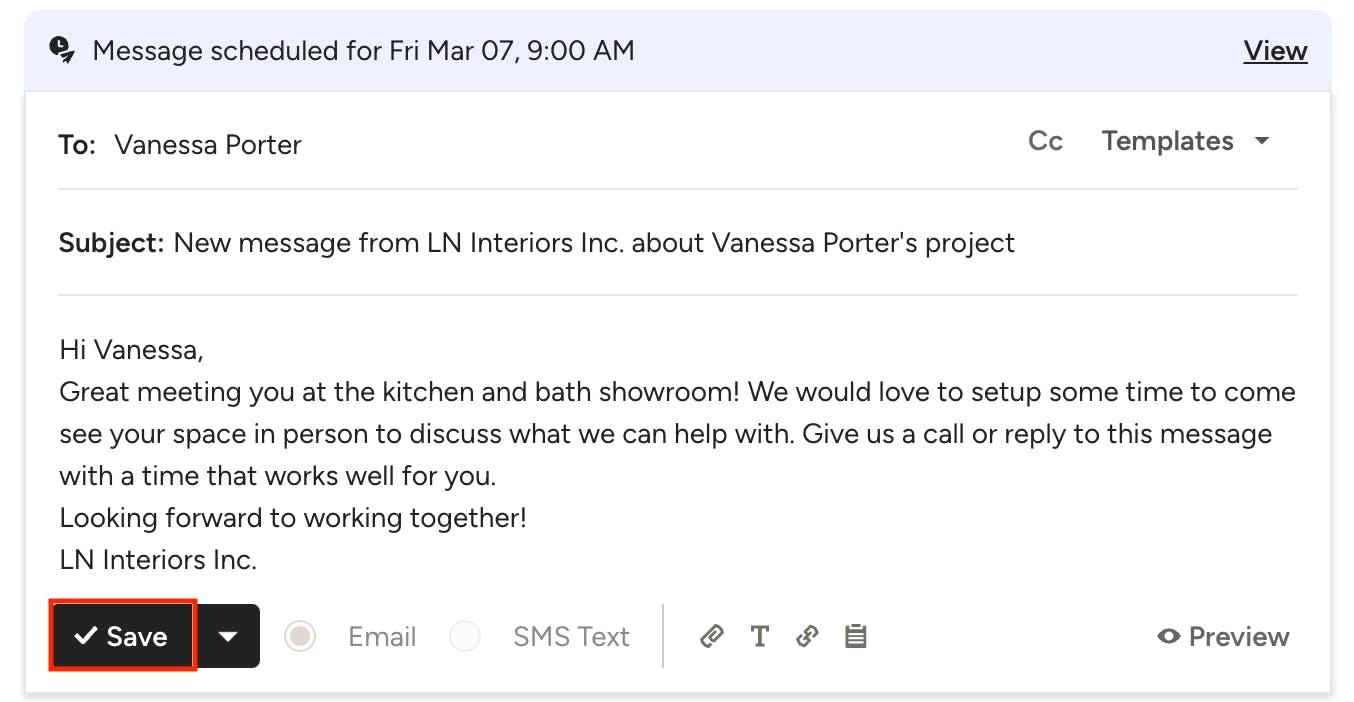Select the Email radio button

300,636
